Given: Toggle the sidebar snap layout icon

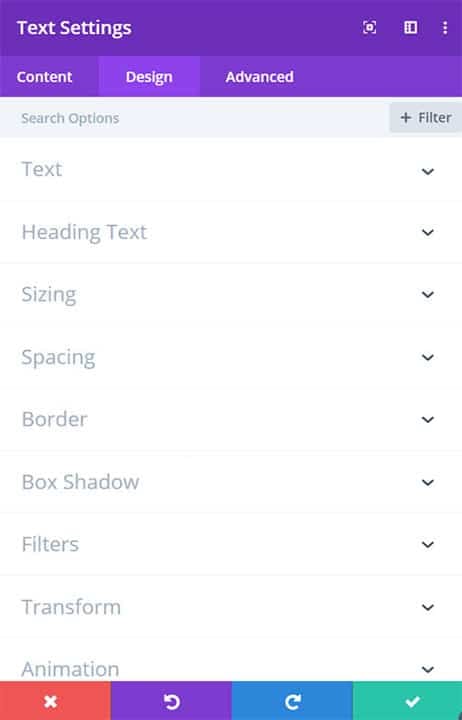Looking at the screenshot, I should coord(411,28).
